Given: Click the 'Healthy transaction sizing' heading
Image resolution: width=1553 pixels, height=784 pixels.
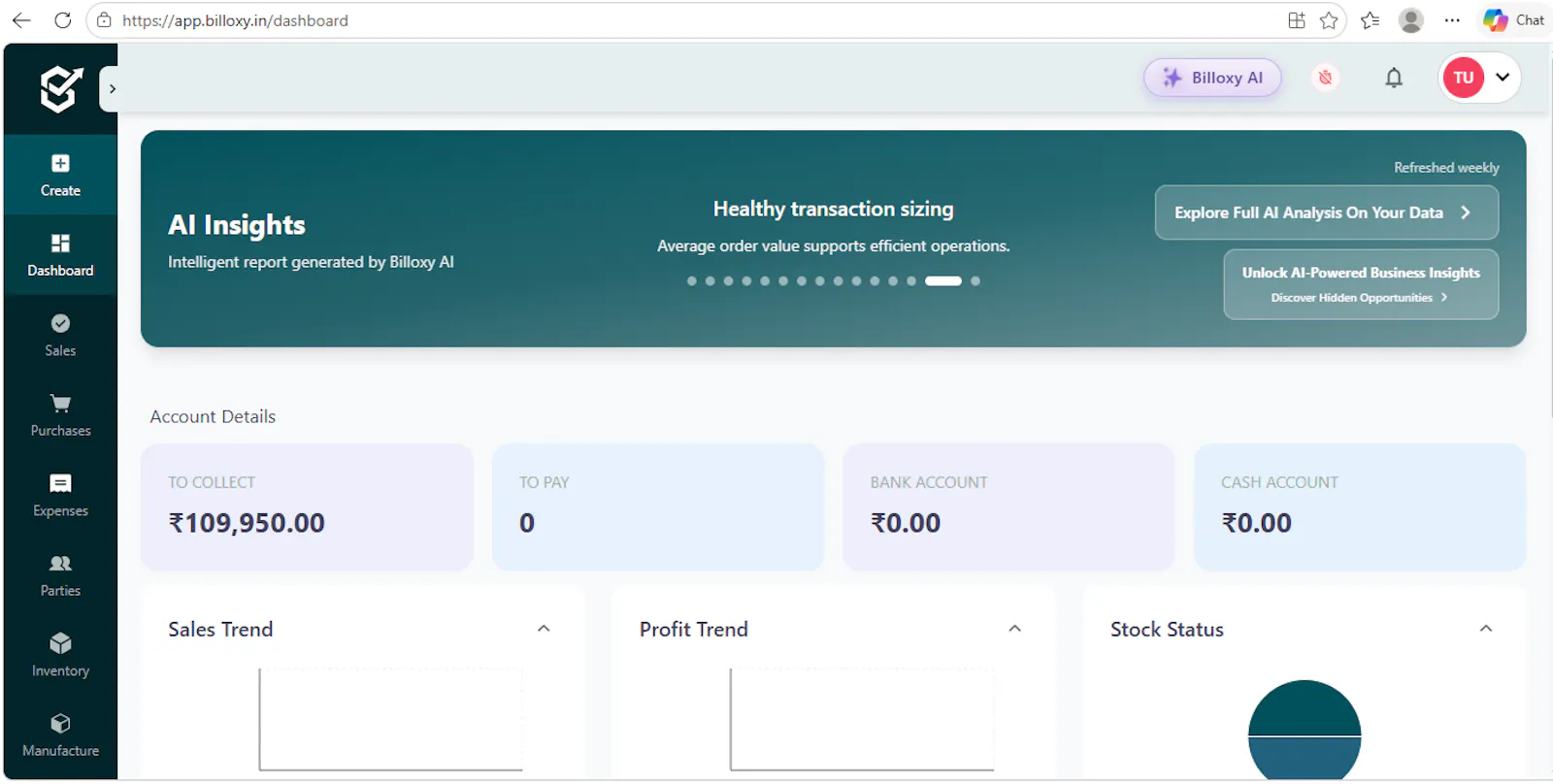Looking at the screenshot, I should (834, 209).
